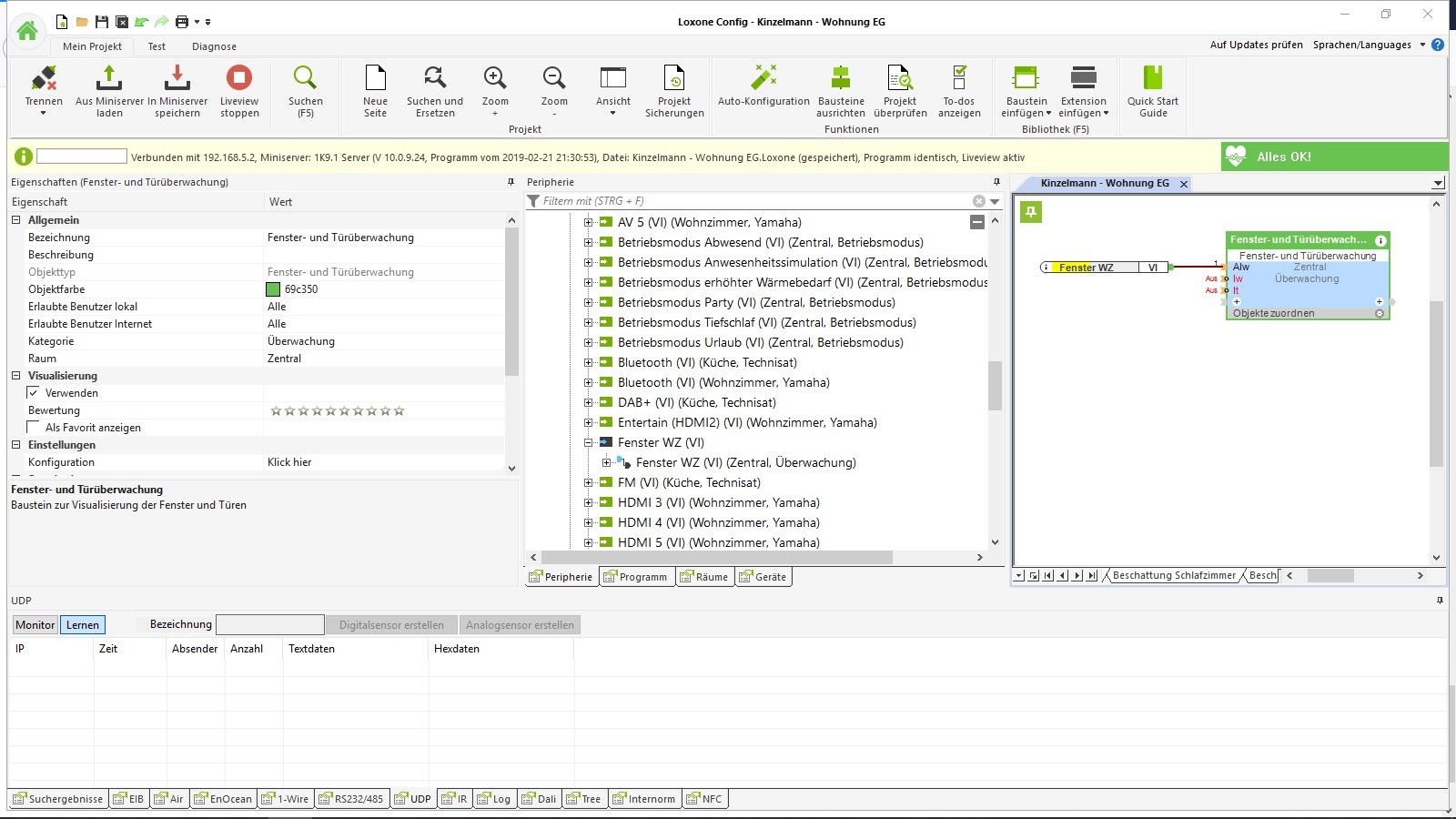Click Projekt überprüfen icon
The image size is (1456, 819).
click(899, 78)
